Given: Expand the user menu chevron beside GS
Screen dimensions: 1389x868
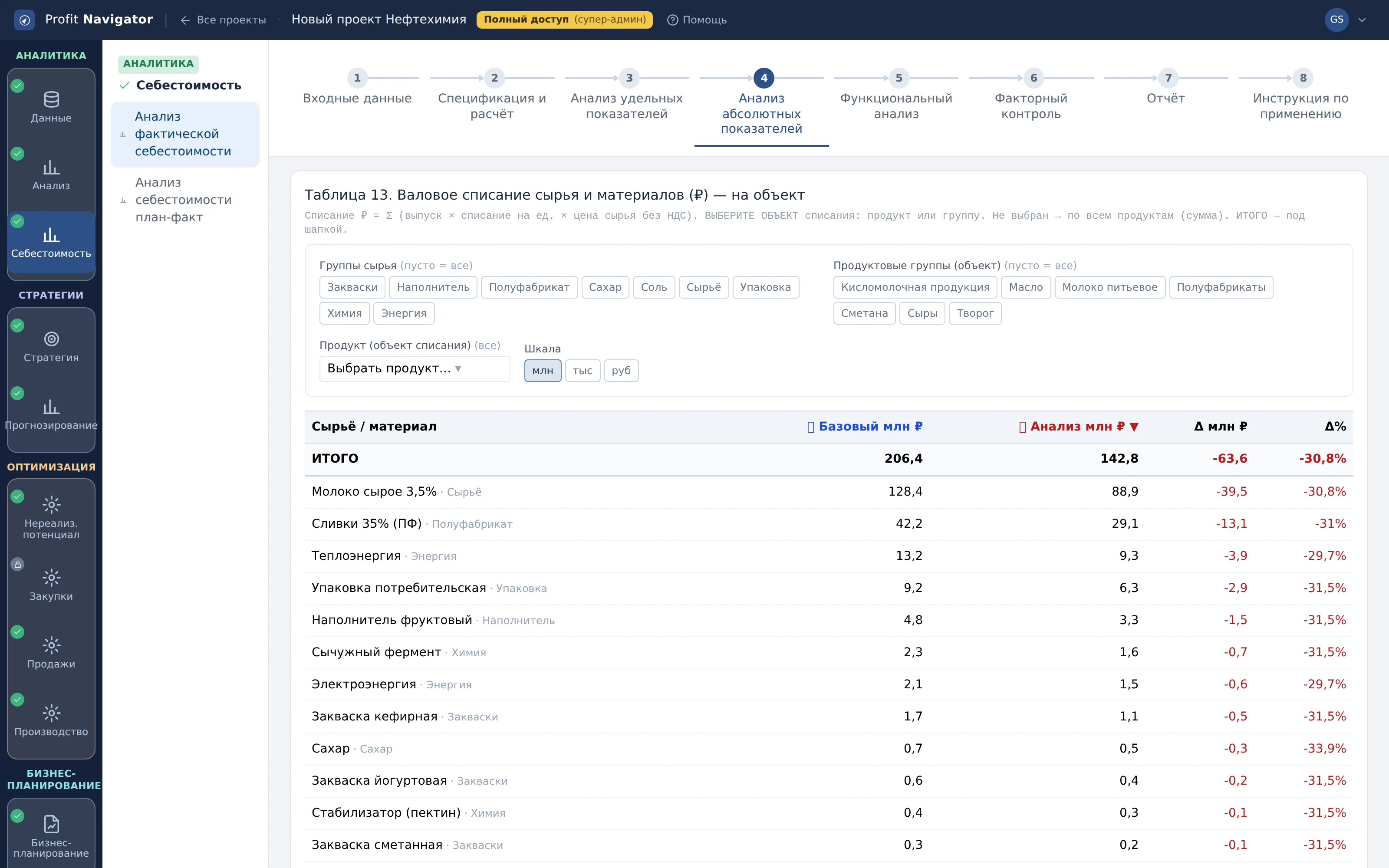Looking at the screenshot, I should [1362, 20].
